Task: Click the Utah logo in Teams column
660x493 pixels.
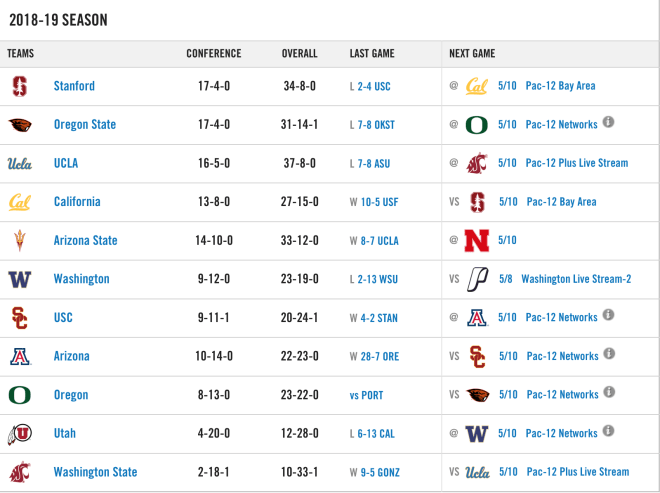Action: [x=20, y=434]
